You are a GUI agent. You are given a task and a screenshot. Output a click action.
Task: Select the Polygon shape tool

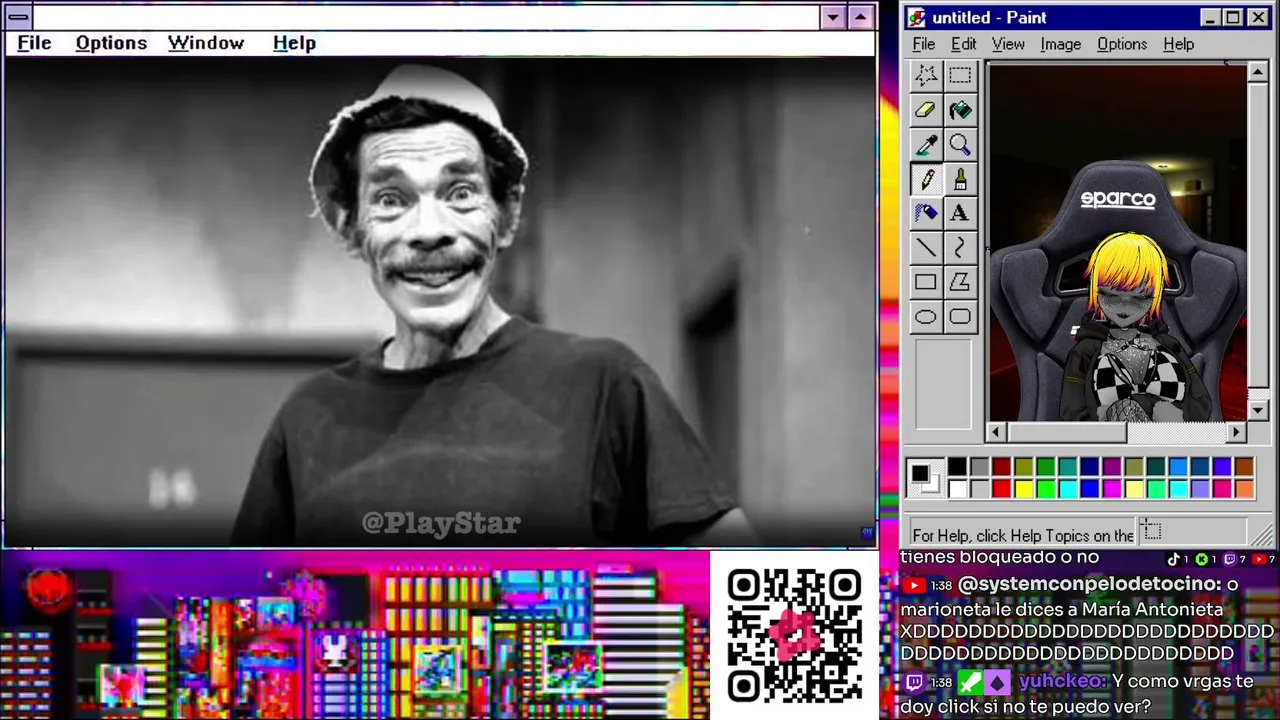click(960, 283)
